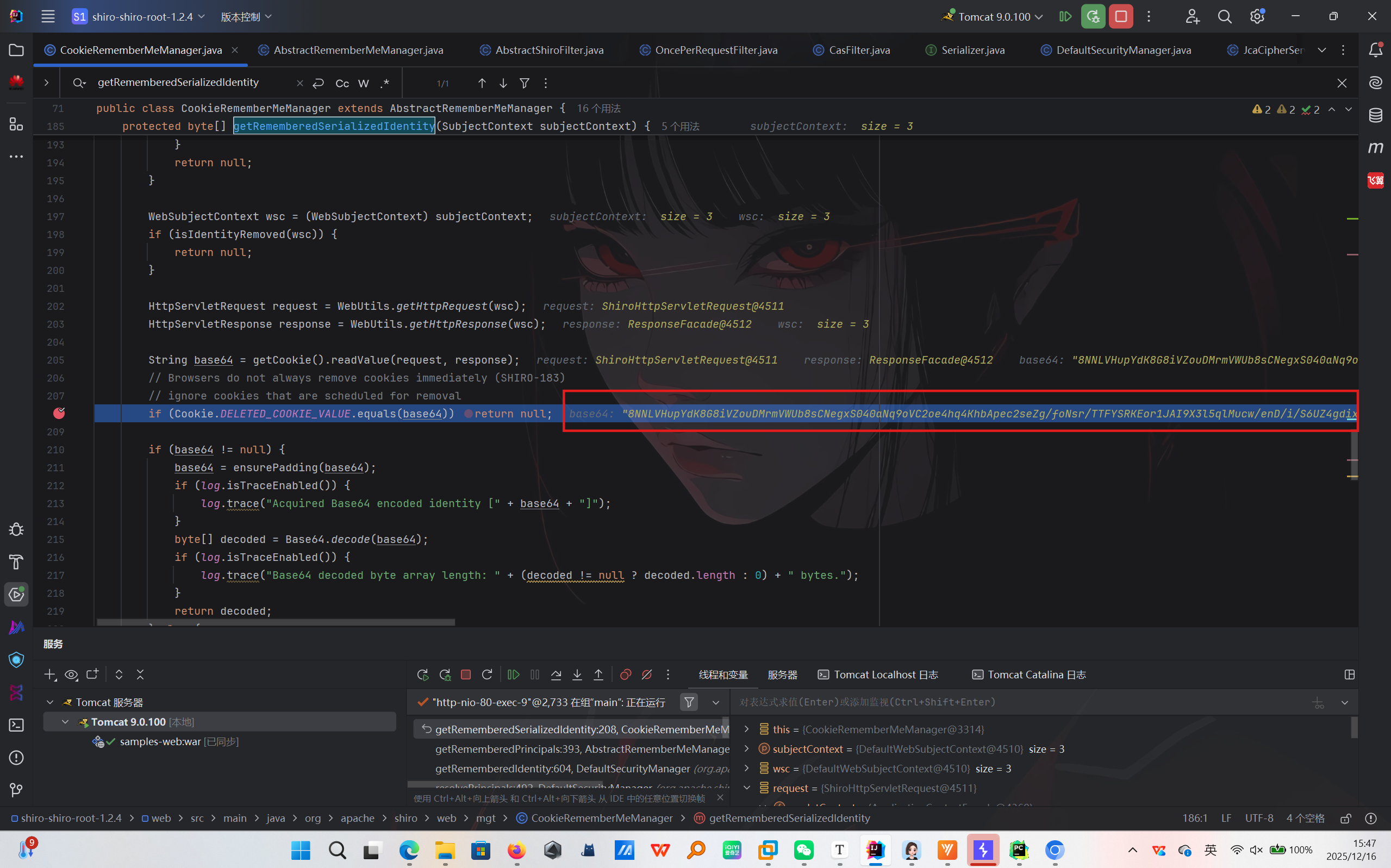Image resolution: width=1391 pixels, height=868 pixels.
Task: Expand the 'this' variable node
Action: (746, 729)
